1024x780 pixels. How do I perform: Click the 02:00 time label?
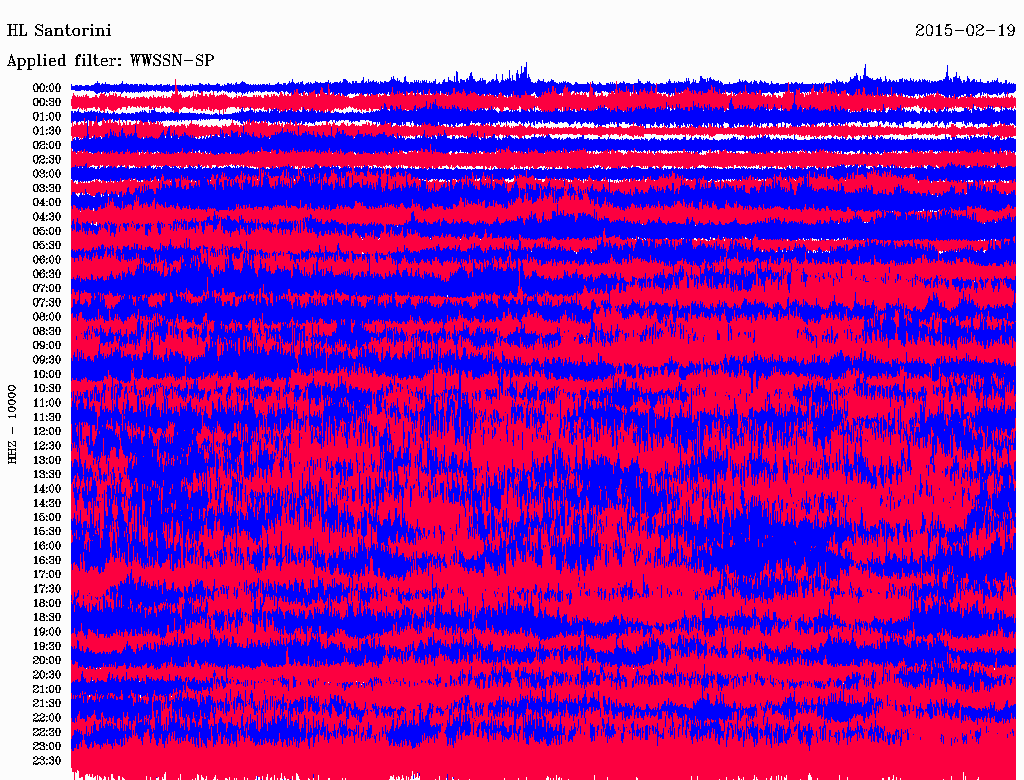coord(46,145)
